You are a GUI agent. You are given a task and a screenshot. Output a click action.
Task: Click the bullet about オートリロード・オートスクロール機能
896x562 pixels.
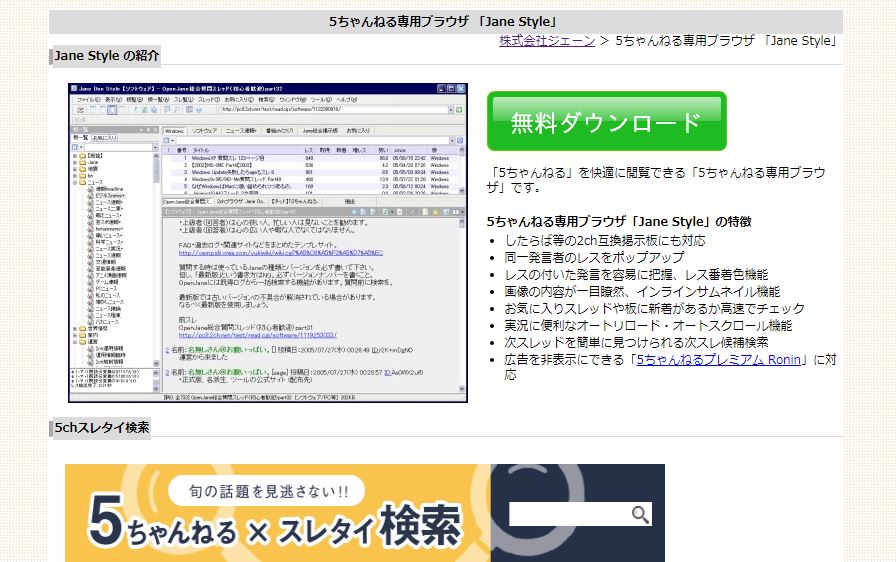point(648,326)
